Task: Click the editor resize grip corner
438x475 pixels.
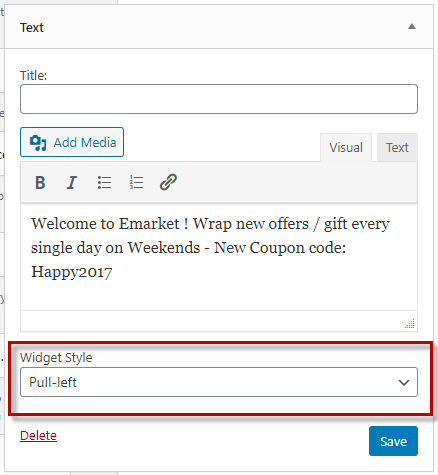Action: point(410,324)
